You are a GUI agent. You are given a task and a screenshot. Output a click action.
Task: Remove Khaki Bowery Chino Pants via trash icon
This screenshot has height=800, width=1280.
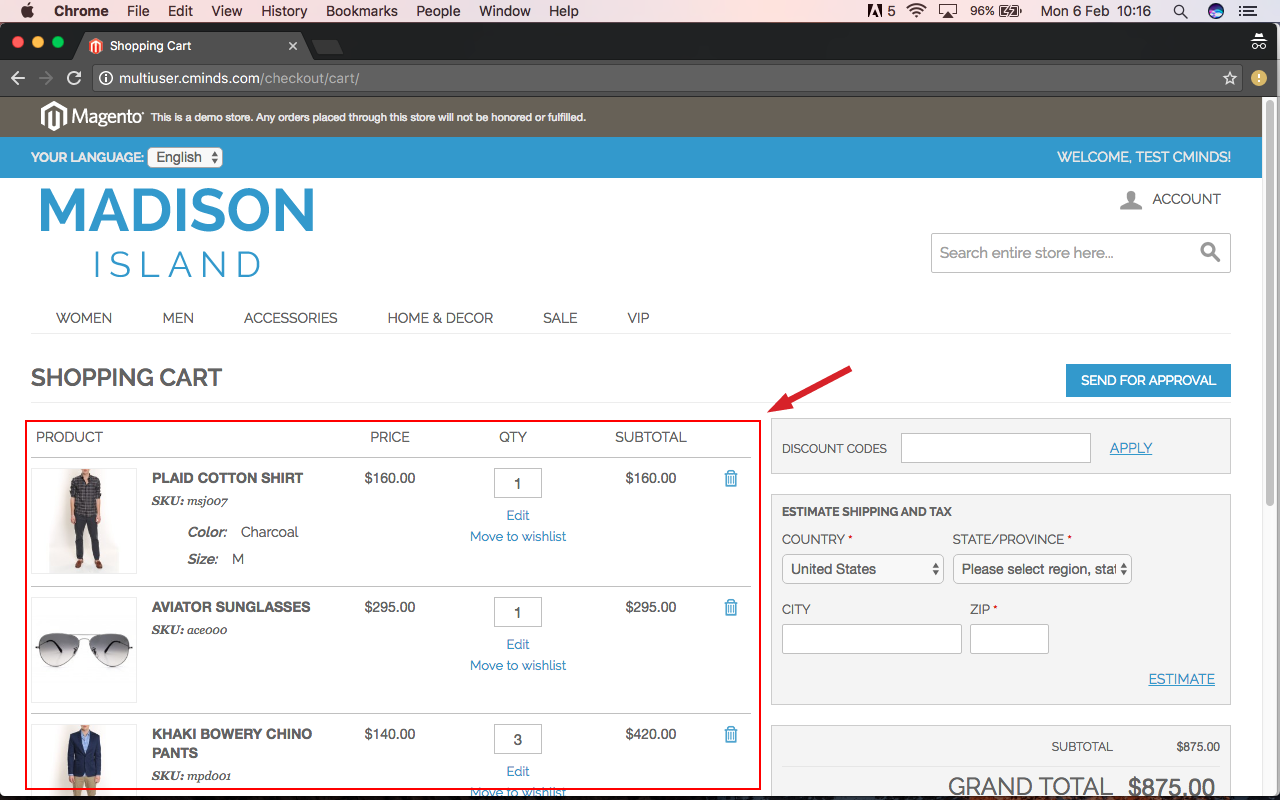click(731, 734)
